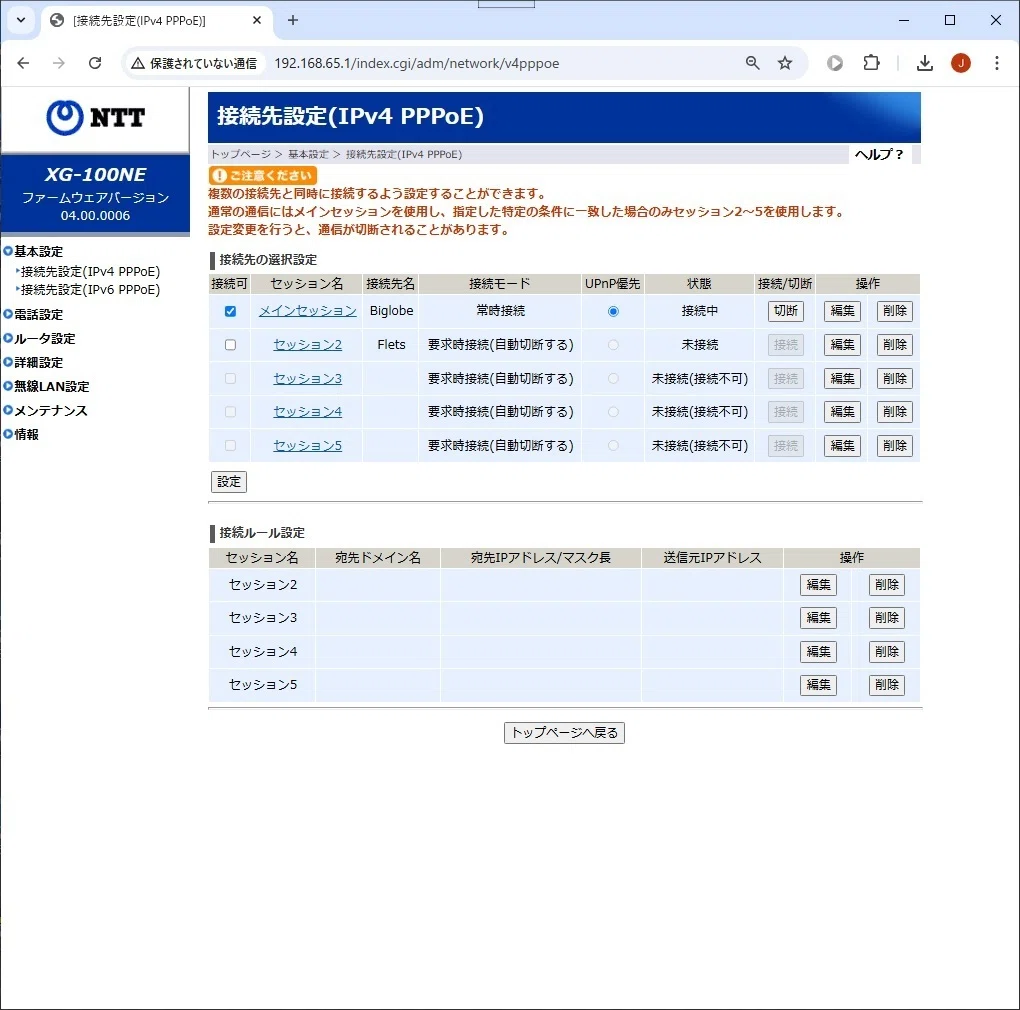Viewport: 1020px width, 1010px height.
Task: Click the zoom magnifier icon in address bar
Action: tap(753, 63)
